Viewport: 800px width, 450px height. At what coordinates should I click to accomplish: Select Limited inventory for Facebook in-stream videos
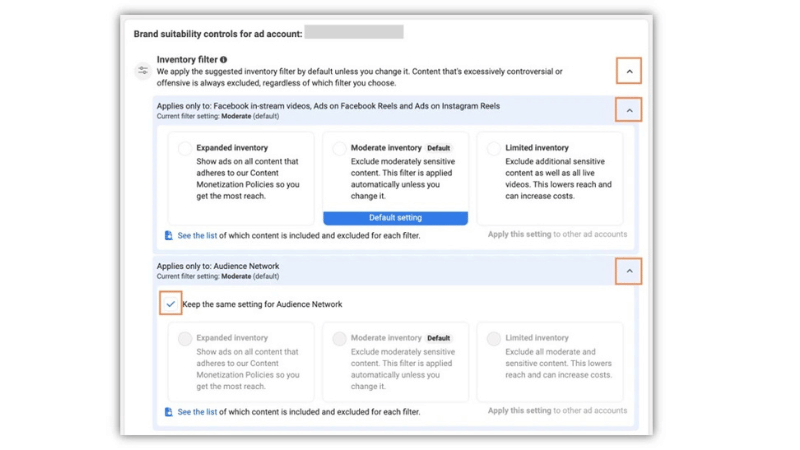click(494, 148)
